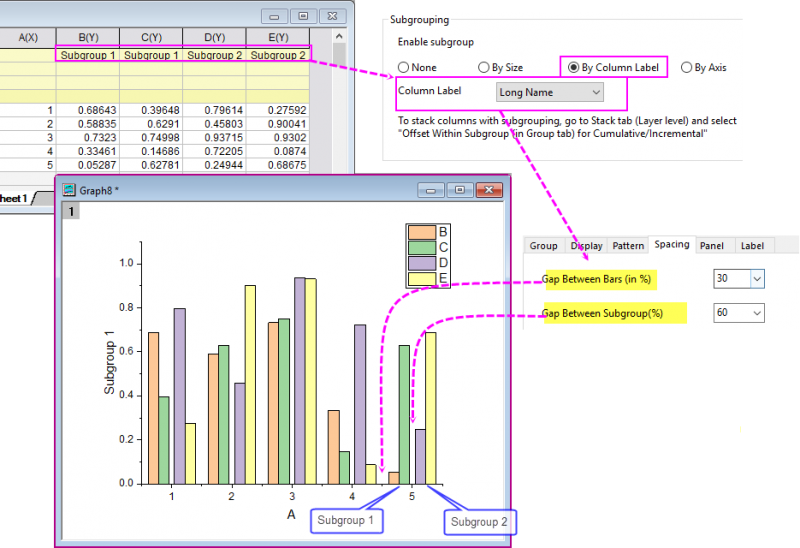Screen dimensions: 800x548
Task: Click the Sheet1 worksheet tab
Action: [x=15, y=198]
